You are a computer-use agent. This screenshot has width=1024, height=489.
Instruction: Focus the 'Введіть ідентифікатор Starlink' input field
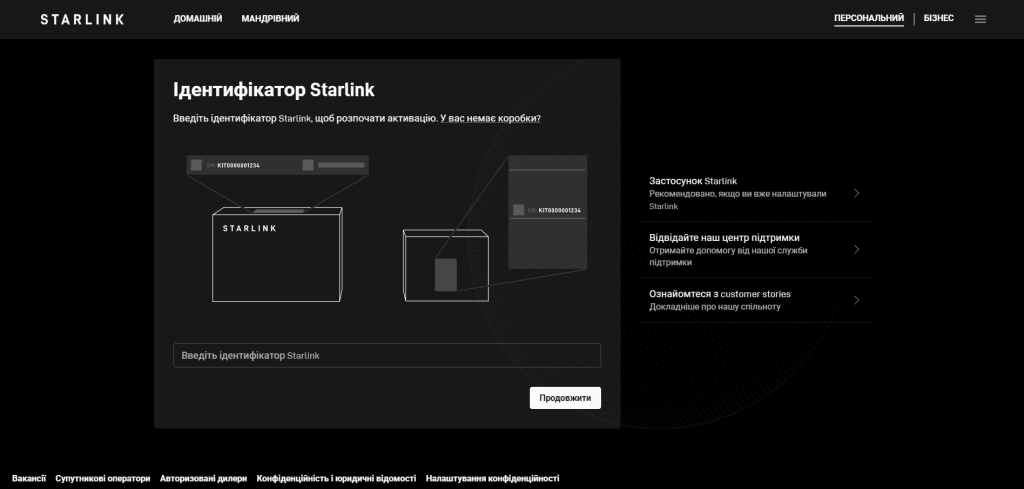pos(387,356)
